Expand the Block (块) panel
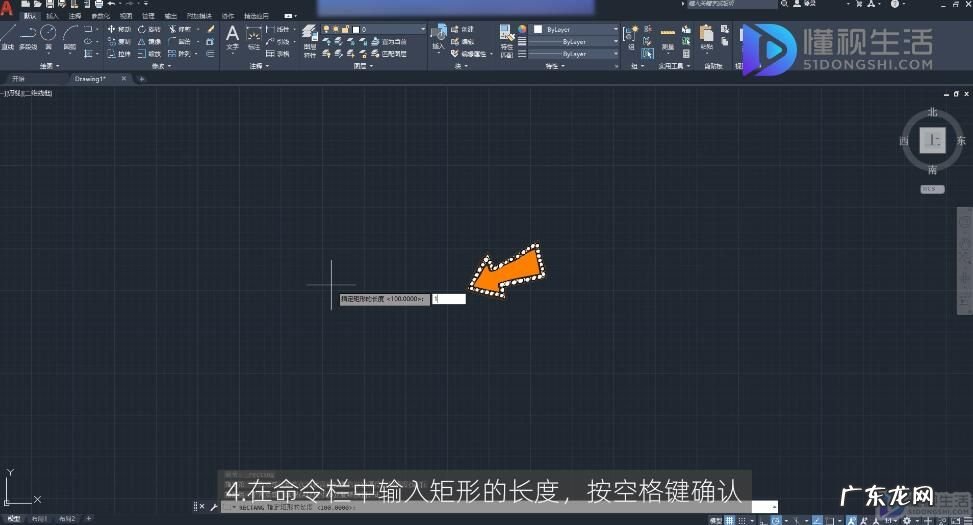This screenshot has height=525, width=973. tap(462, 66)
